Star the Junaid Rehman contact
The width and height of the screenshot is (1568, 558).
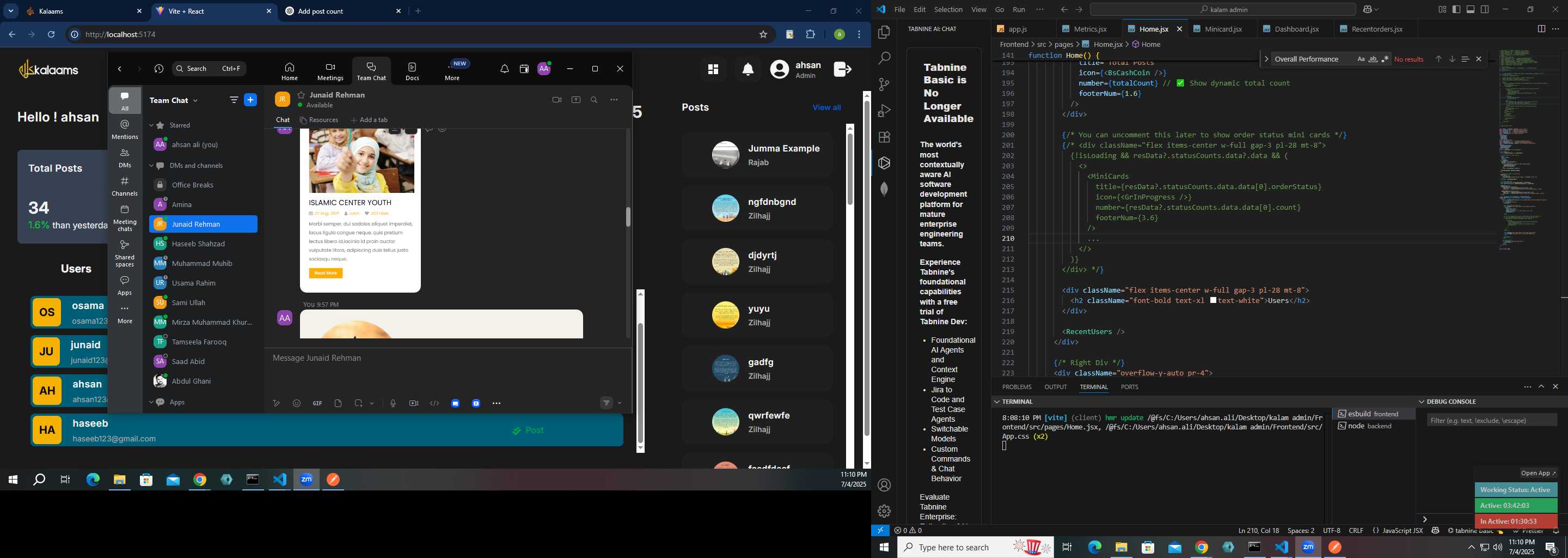tap(301, 95)
